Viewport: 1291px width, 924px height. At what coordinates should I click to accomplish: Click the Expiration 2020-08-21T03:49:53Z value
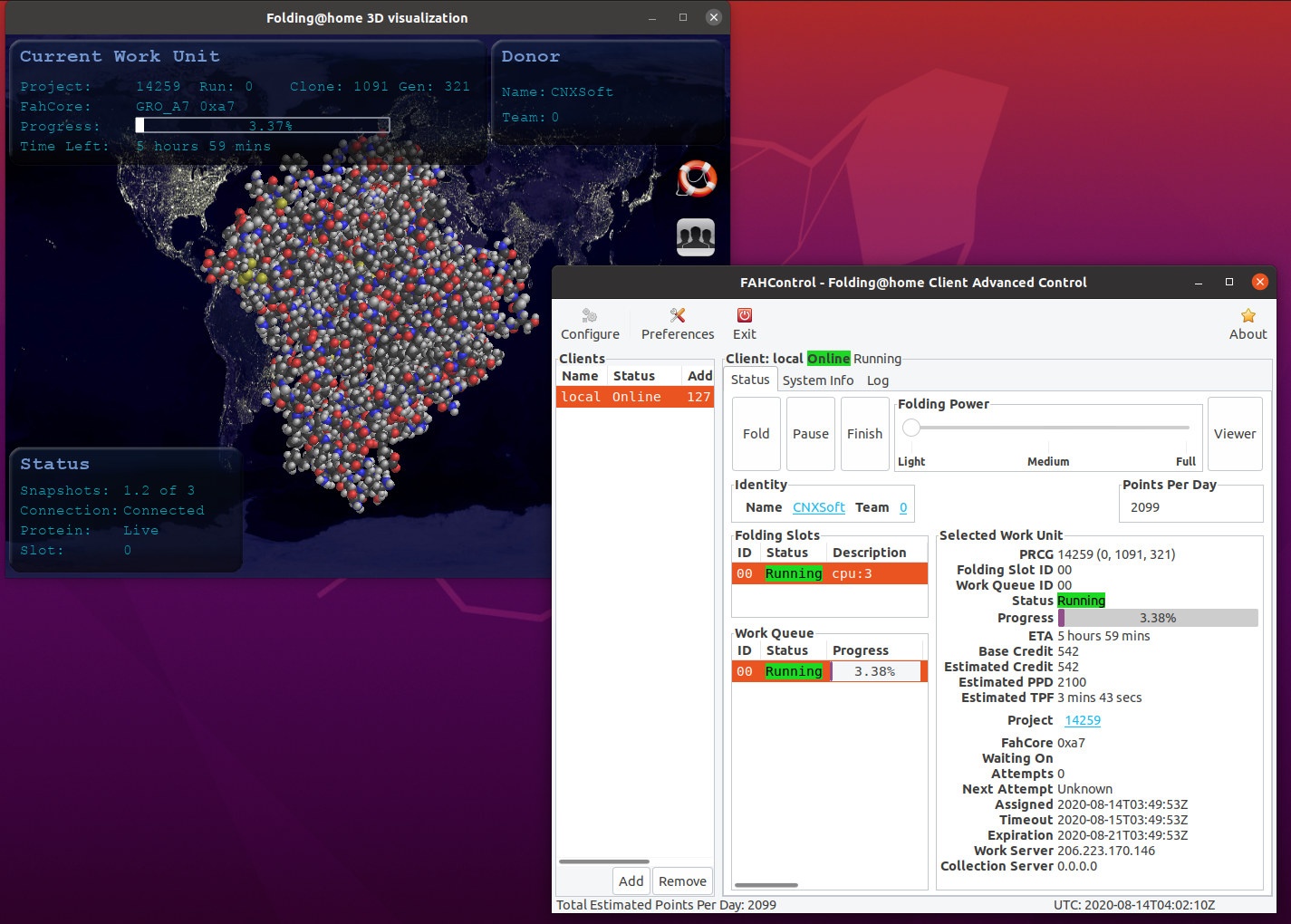tap(1122, 835)
